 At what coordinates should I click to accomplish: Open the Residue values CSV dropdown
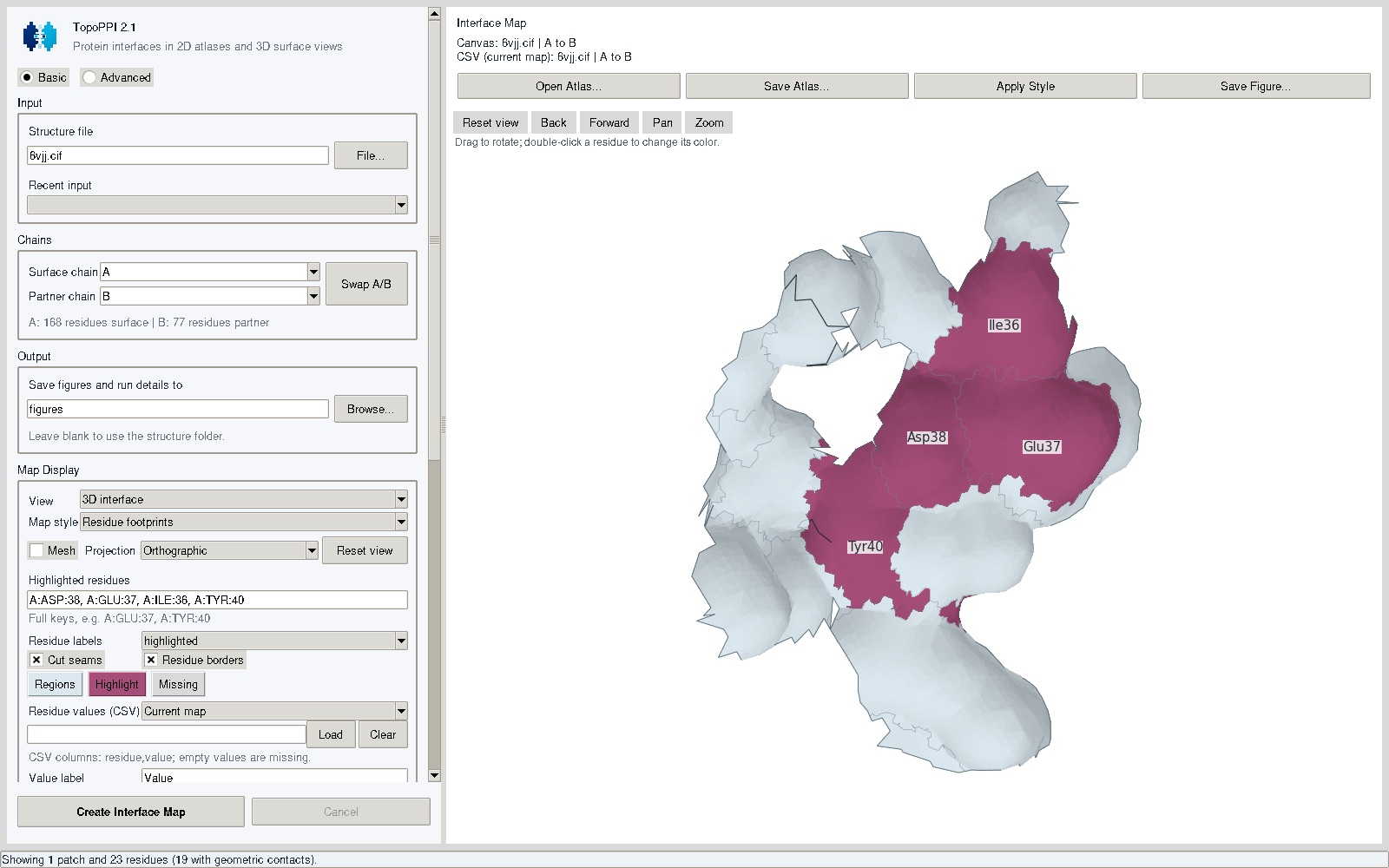coord(274,711)
